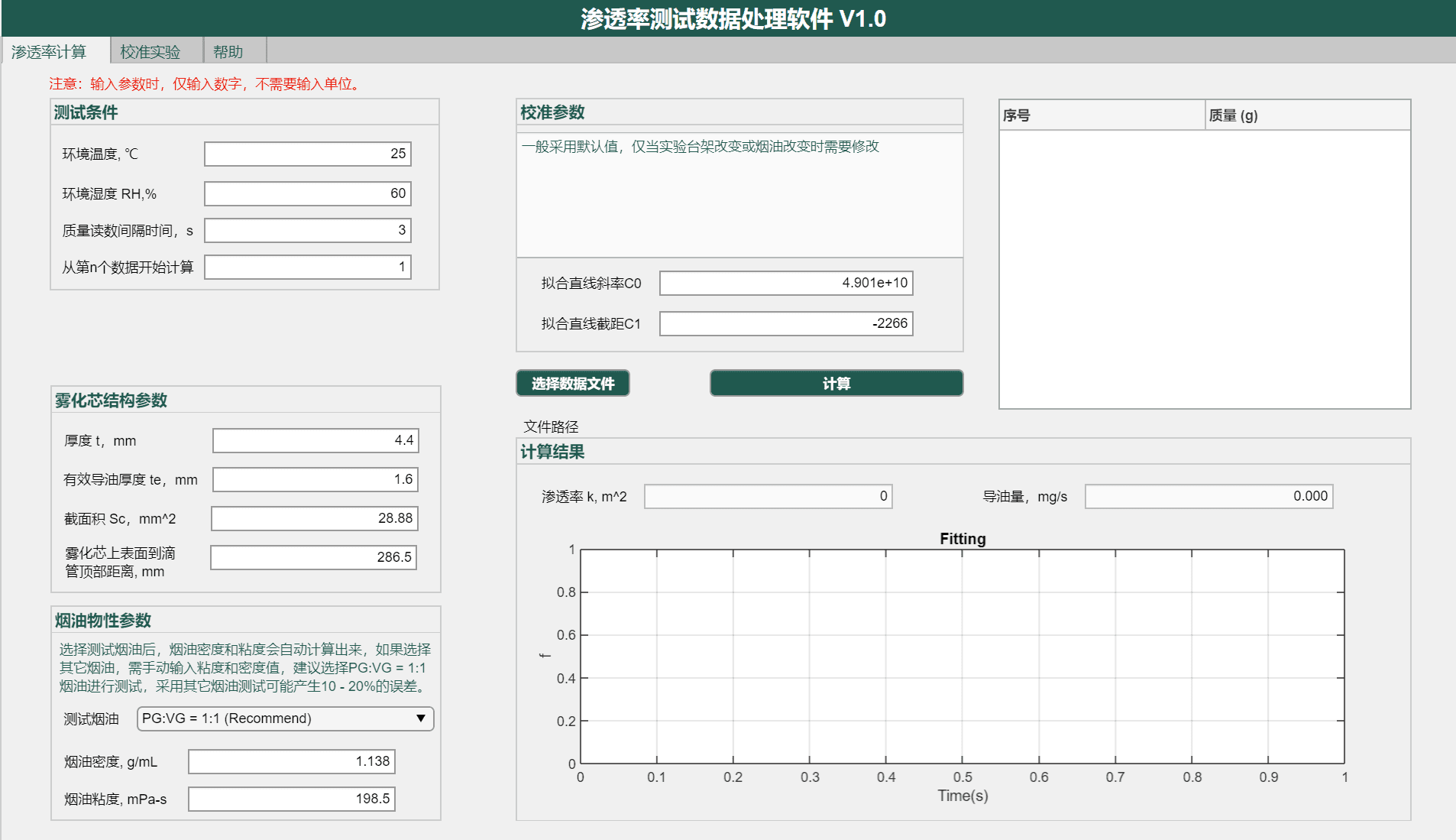The width and height of the screenshot is (1456, 840).
Task: Open the 帮助 tab
Action: coord(234,51)
